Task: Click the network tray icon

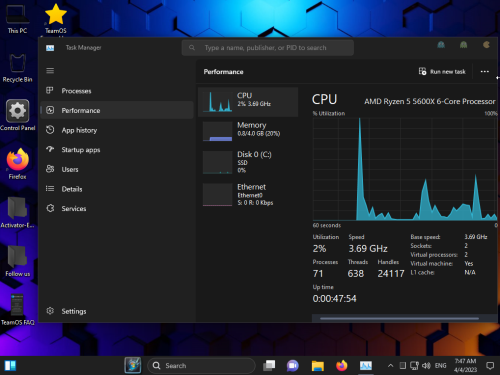Action: coord(414,366)
